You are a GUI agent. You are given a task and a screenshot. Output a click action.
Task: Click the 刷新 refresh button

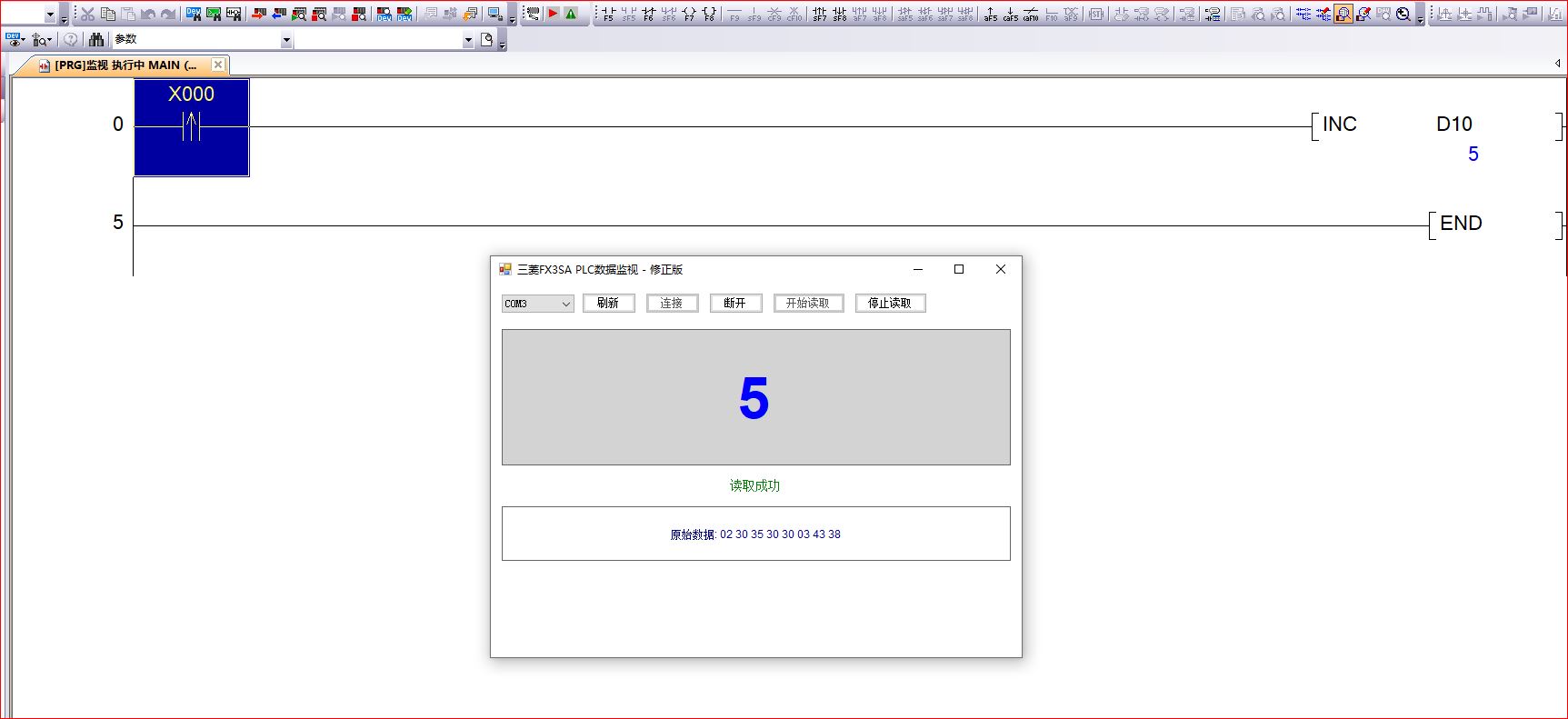coord(608,303)
